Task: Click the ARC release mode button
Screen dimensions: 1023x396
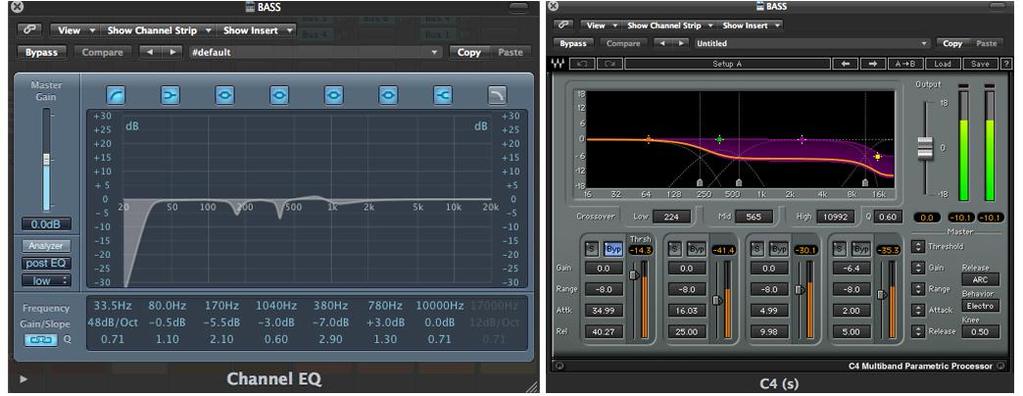Action: click(x=980, y=279)
